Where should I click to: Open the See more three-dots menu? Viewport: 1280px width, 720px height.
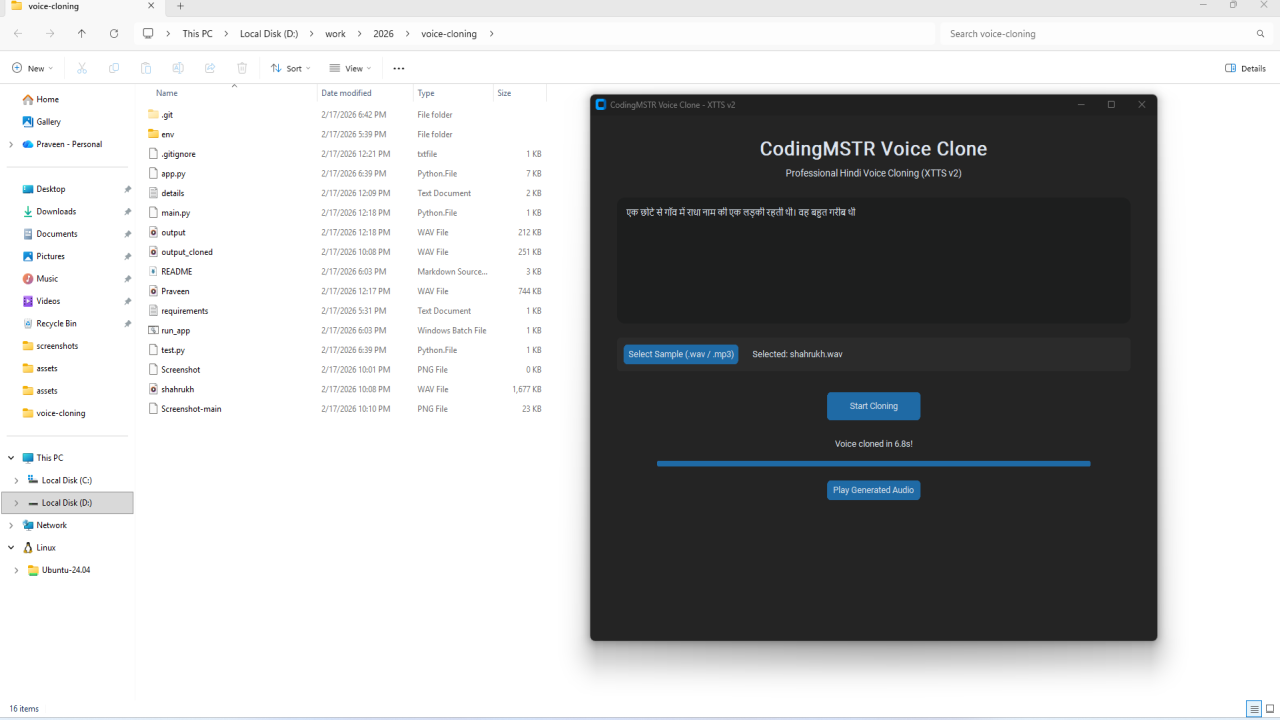coord(399,68)
